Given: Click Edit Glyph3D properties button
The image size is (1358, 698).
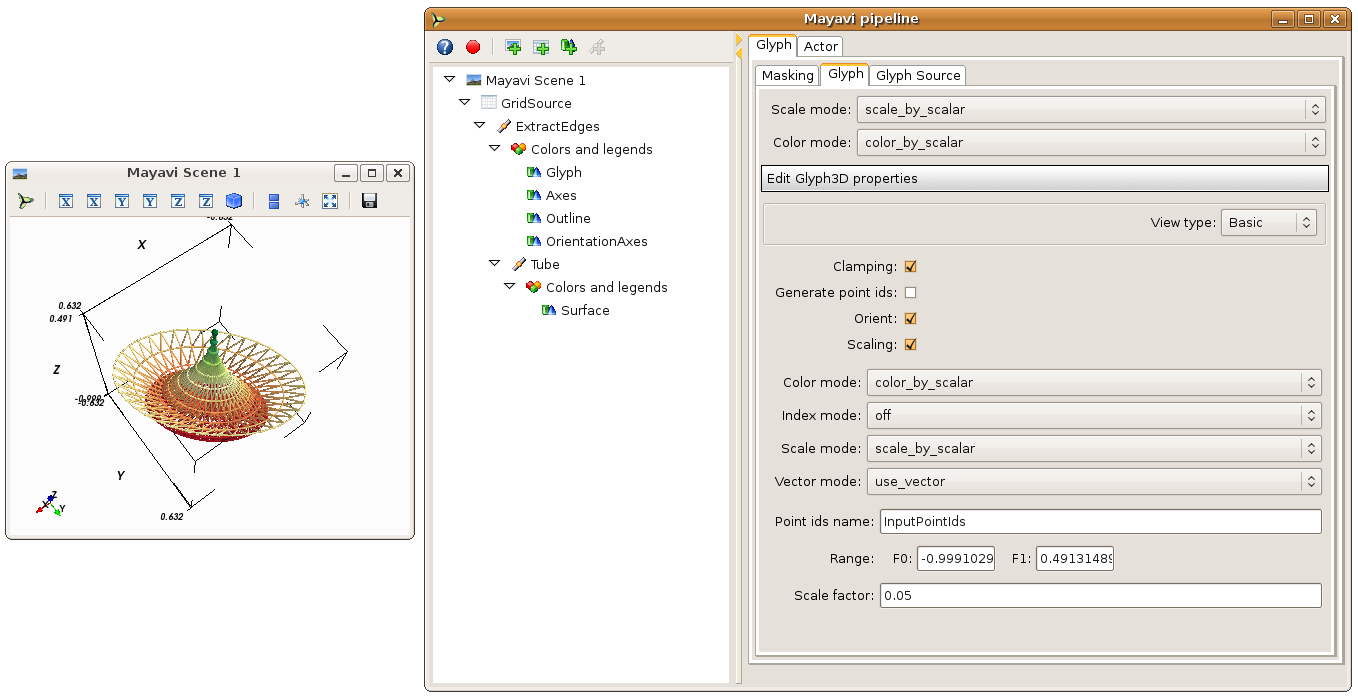Looking at the screenshot, I should coord(1045,178).
